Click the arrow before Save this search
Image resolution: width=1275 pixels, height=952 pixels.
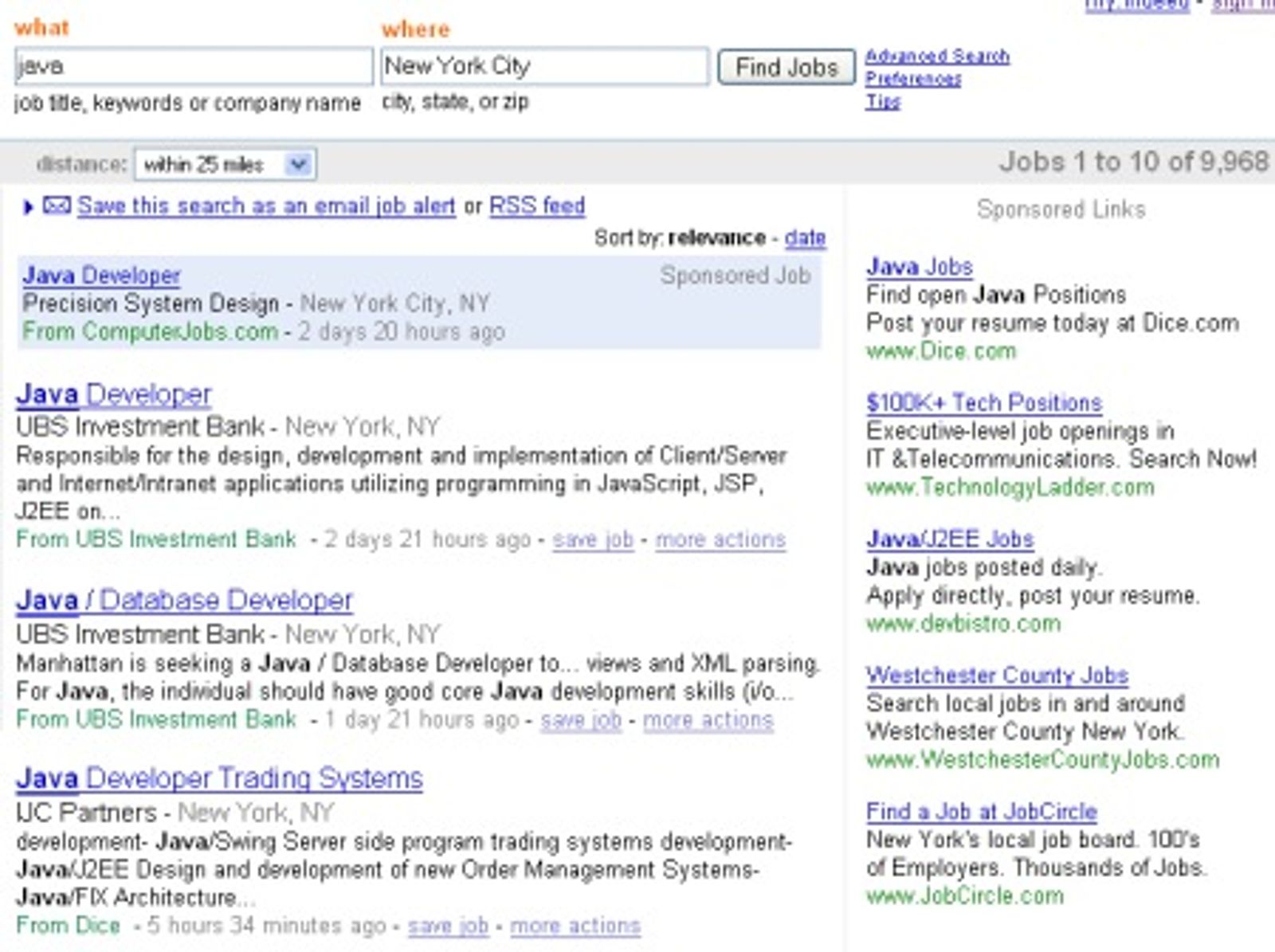point(28,207)
